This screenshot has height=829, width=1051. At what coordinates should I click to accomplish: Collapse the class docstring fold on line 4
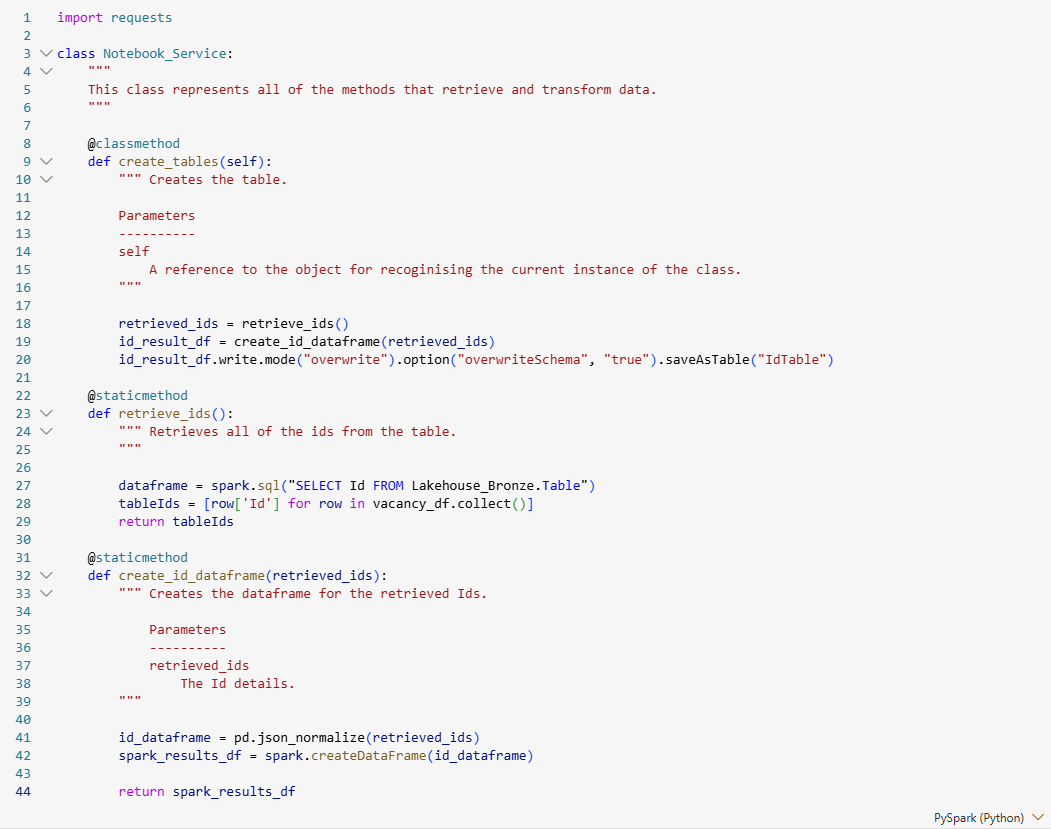pyautogui.click(x=45, y=72)
